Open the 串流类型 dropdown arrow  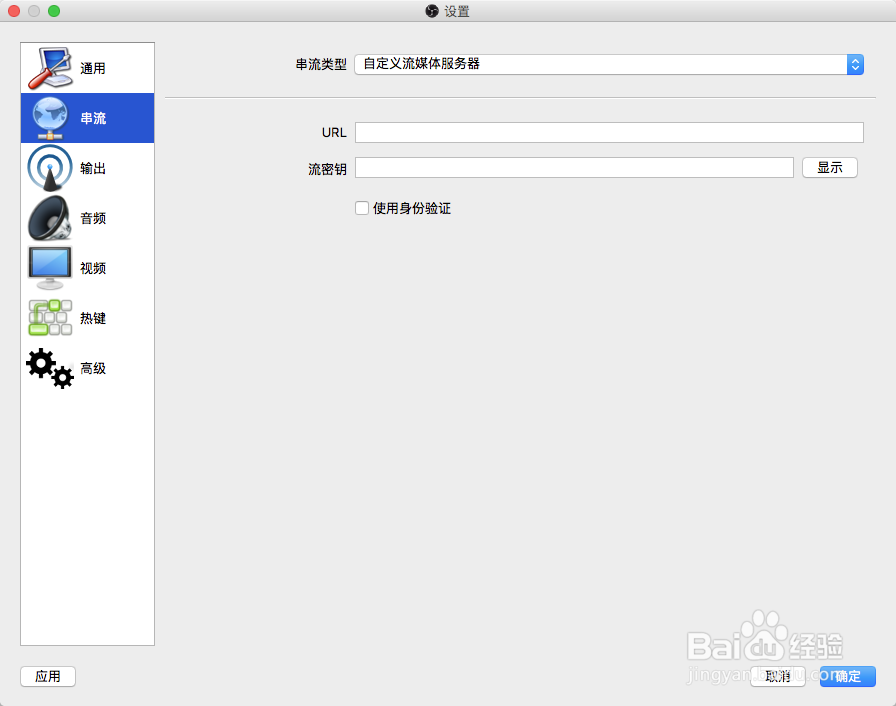pos(855,65)
